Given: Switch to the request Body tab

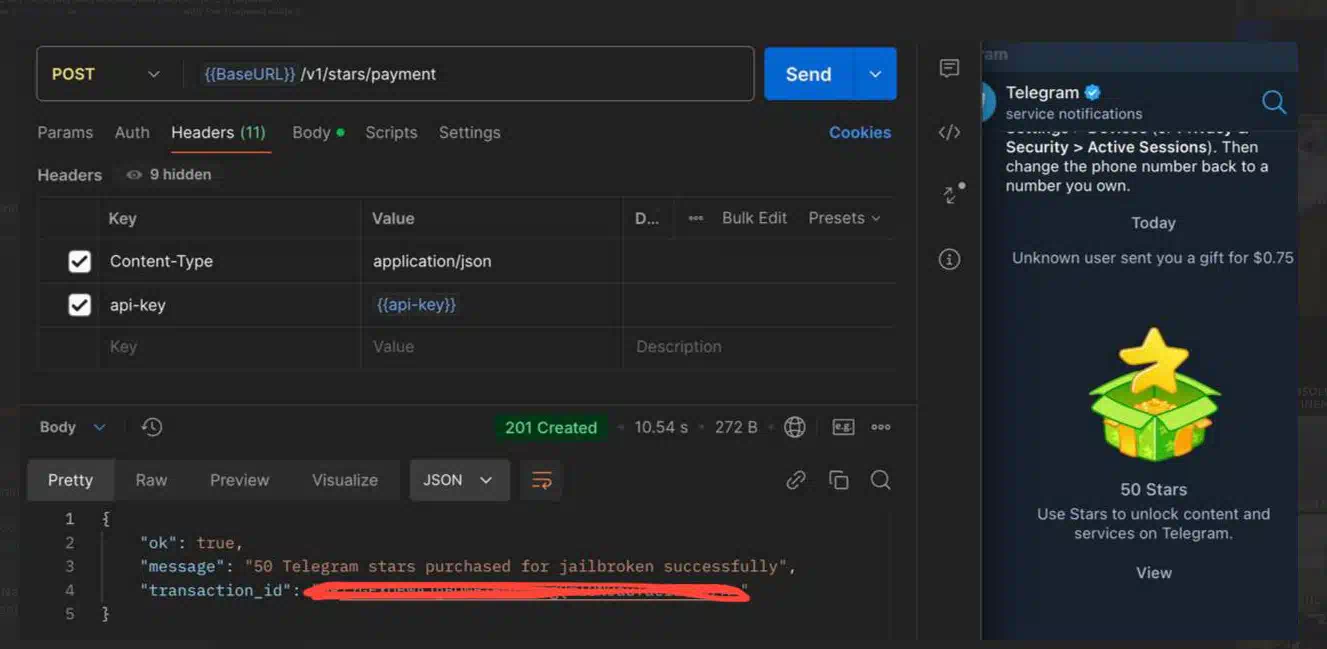Looking at the screenshot, I should coord(318,132).
